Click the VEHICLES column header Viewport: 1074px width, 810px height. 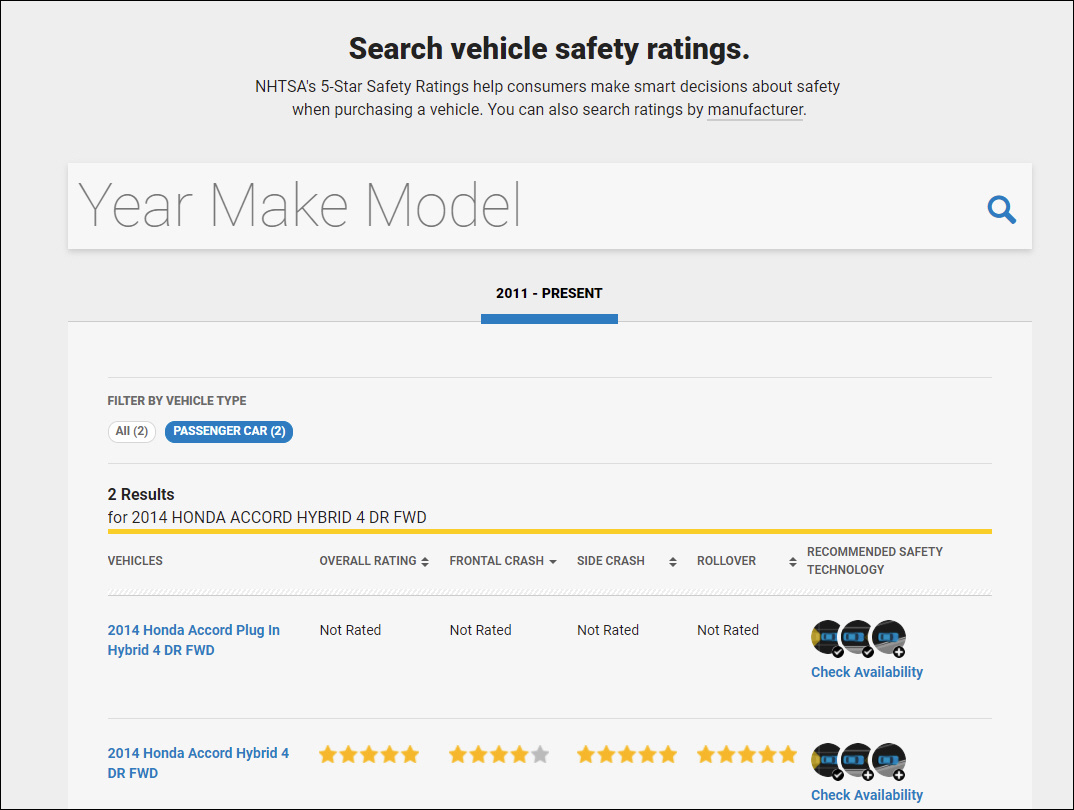tap(135, 561)
